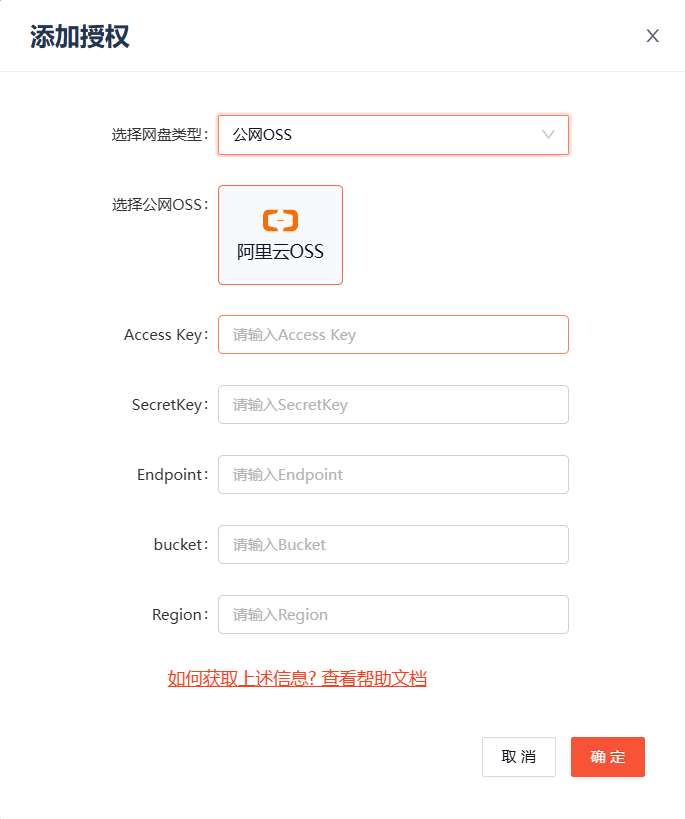Close the 添加授权 dialog with the X
Screen dimensions: 685x819
pyautogui.click(x=652, y=35)
